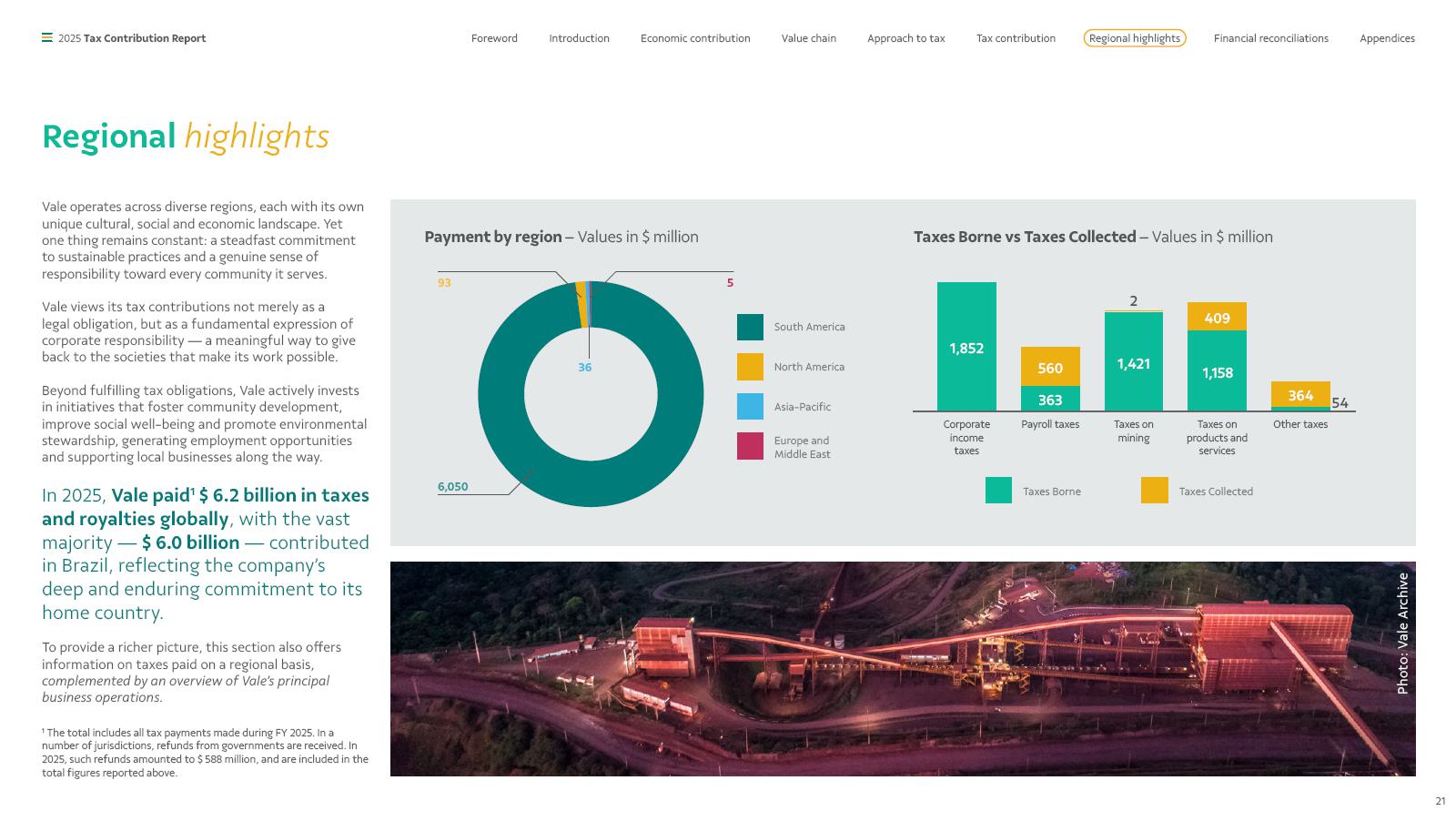Click the 93 donut chart label
The width and height of the screenshot is (1456, 821).
tap(444, 283)
